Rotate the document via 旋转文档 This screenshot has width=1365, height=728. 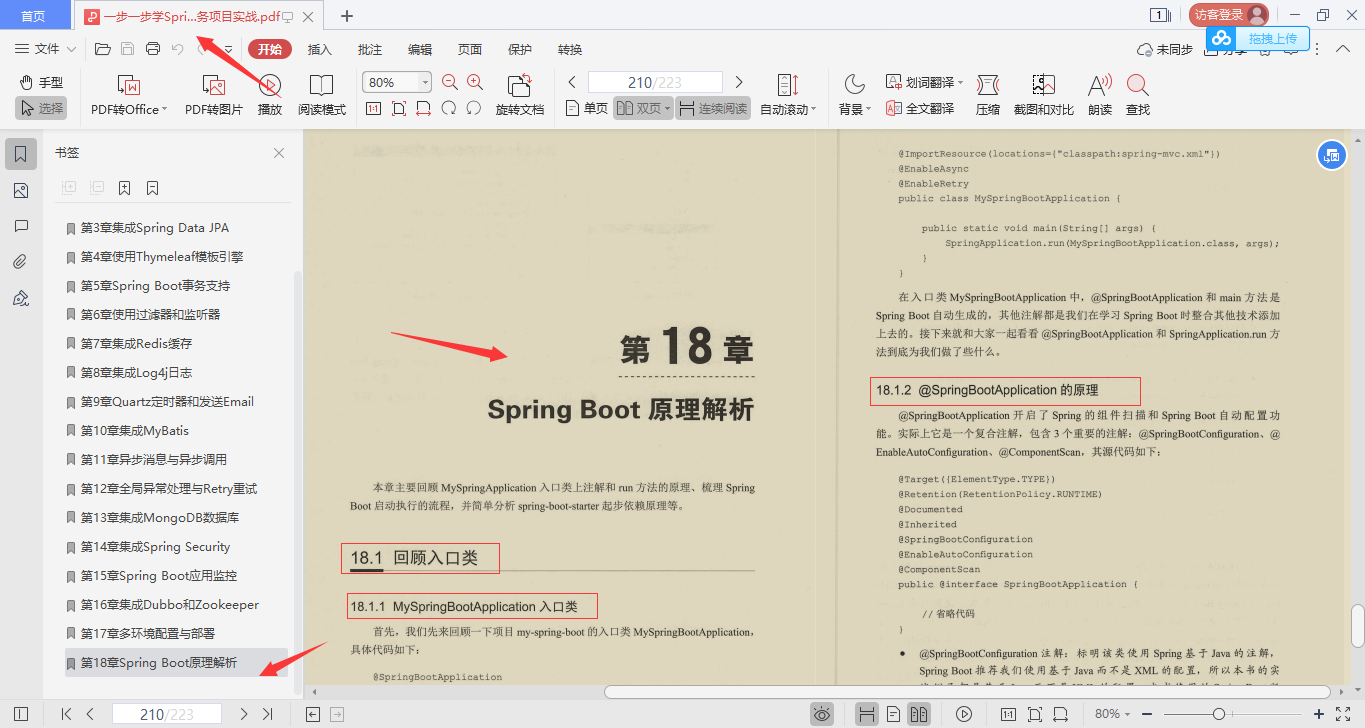[x=520, y=96]
